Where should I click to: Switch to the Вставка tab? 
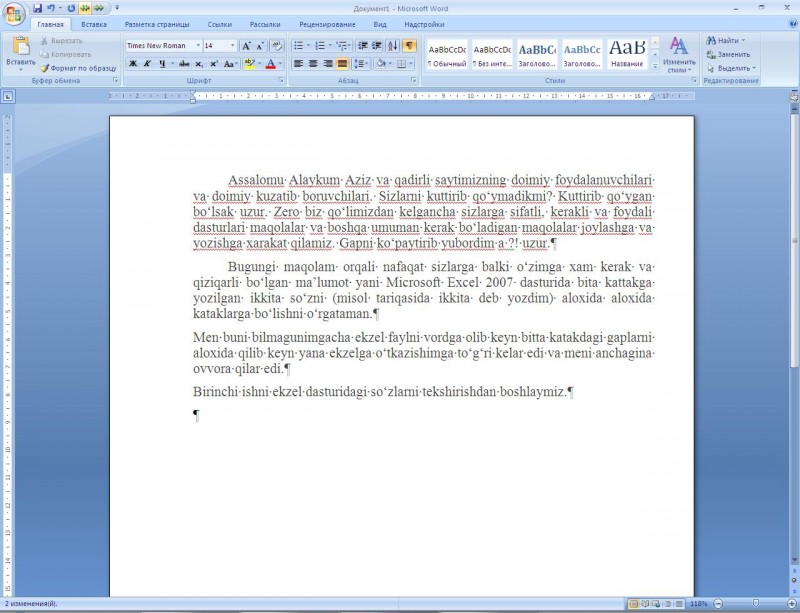tap(94, 24)
